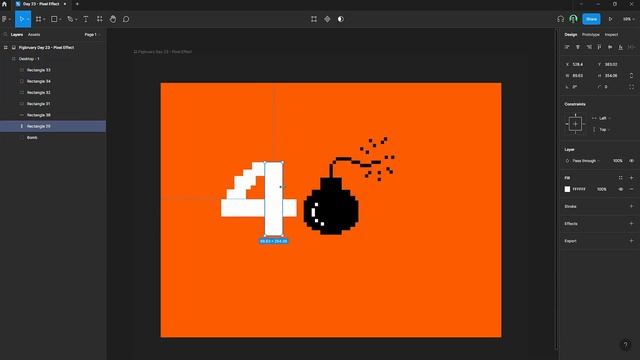The image size is (640, 360).
Task: Open the audio headphones icon
Action: click(x=560, y=19)
